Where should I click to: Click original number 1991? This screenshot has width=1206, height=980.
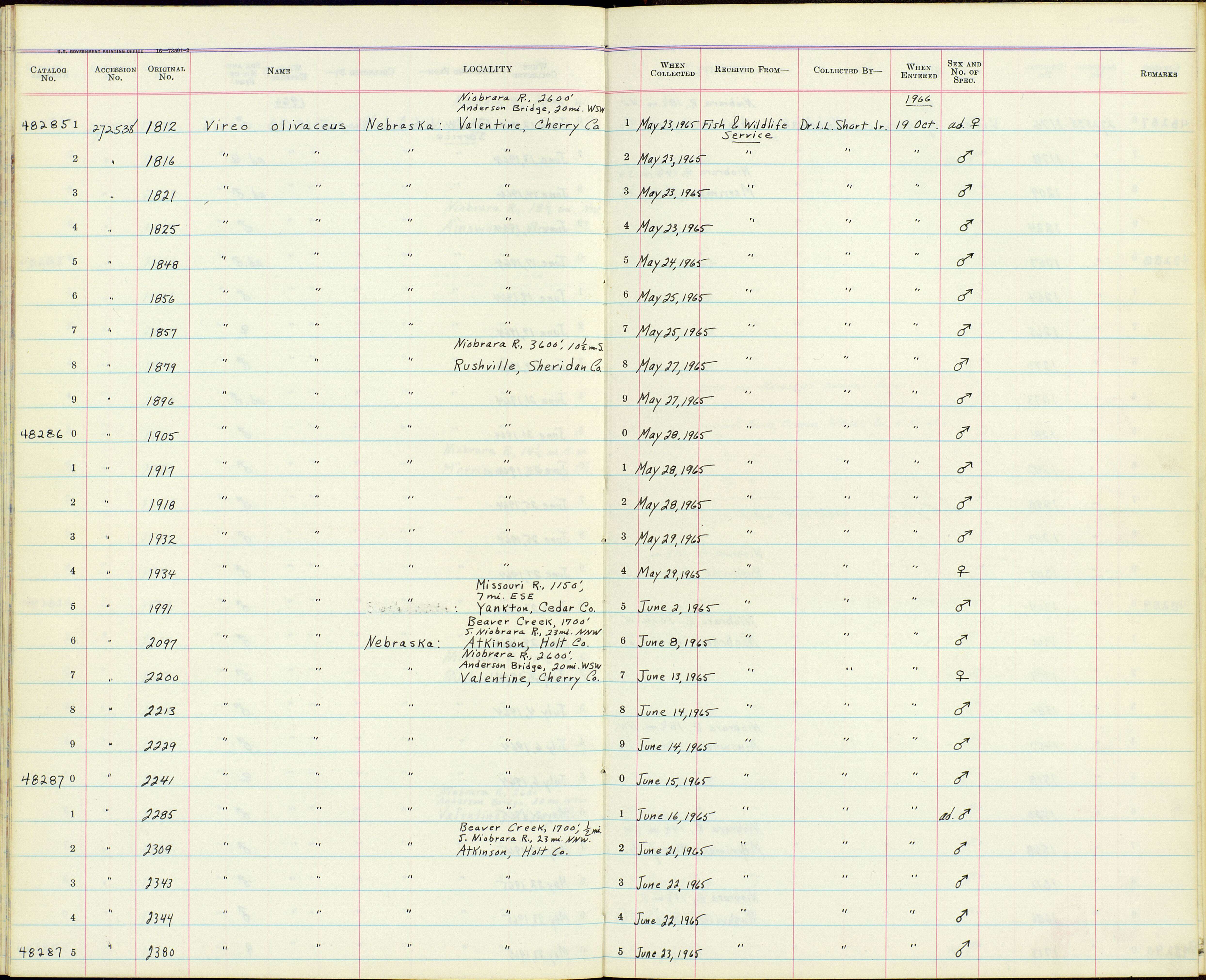[161, 609]
